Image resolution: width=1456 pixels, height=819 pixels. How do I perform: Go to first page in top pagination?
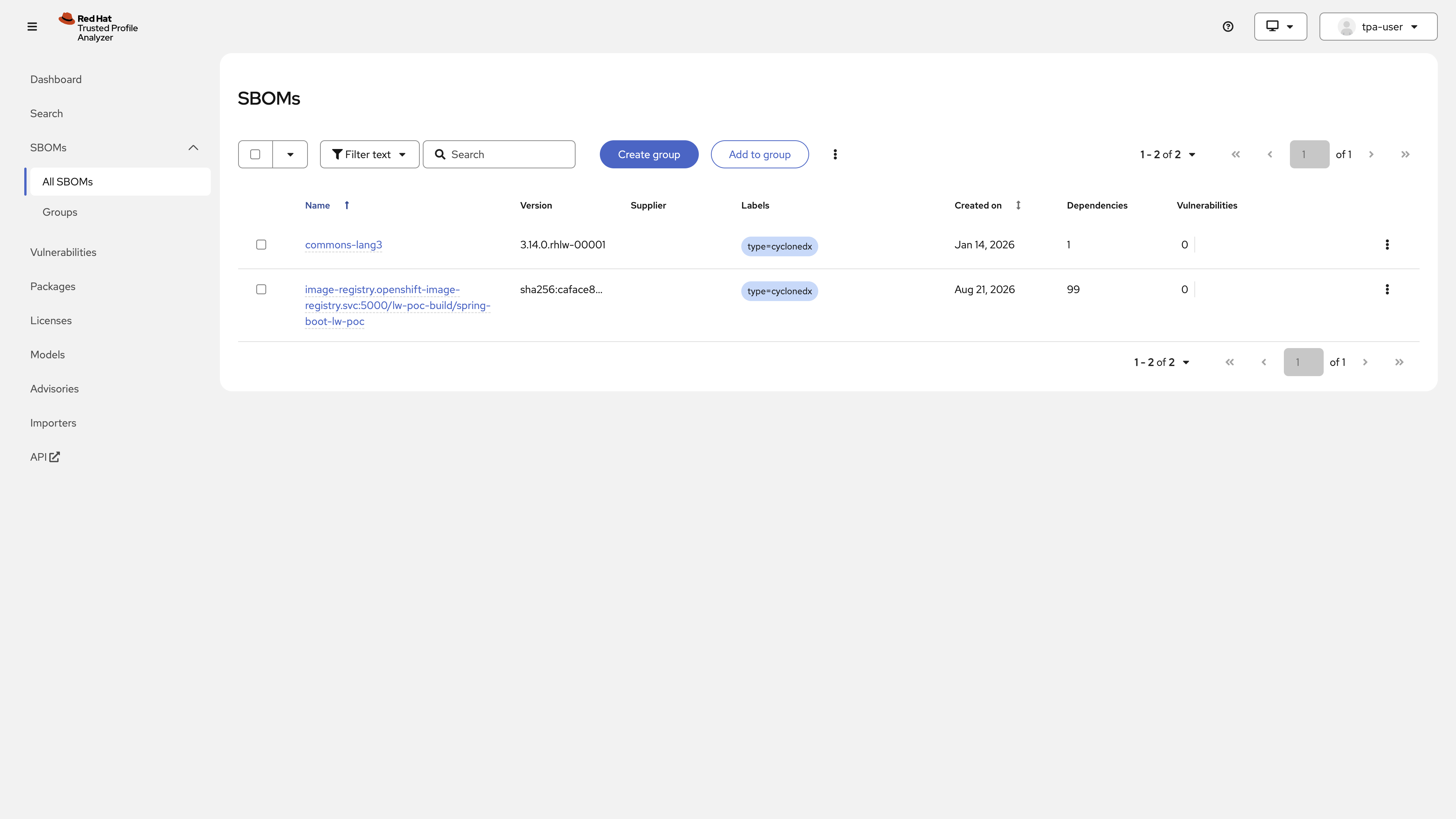point(1236,154)
